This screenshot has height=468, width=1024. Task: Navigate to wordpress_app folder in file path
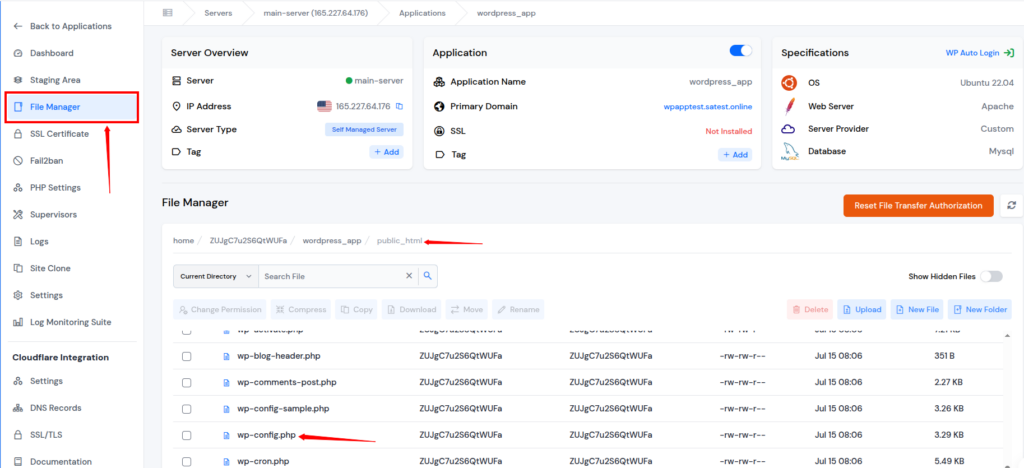(332, 241)
